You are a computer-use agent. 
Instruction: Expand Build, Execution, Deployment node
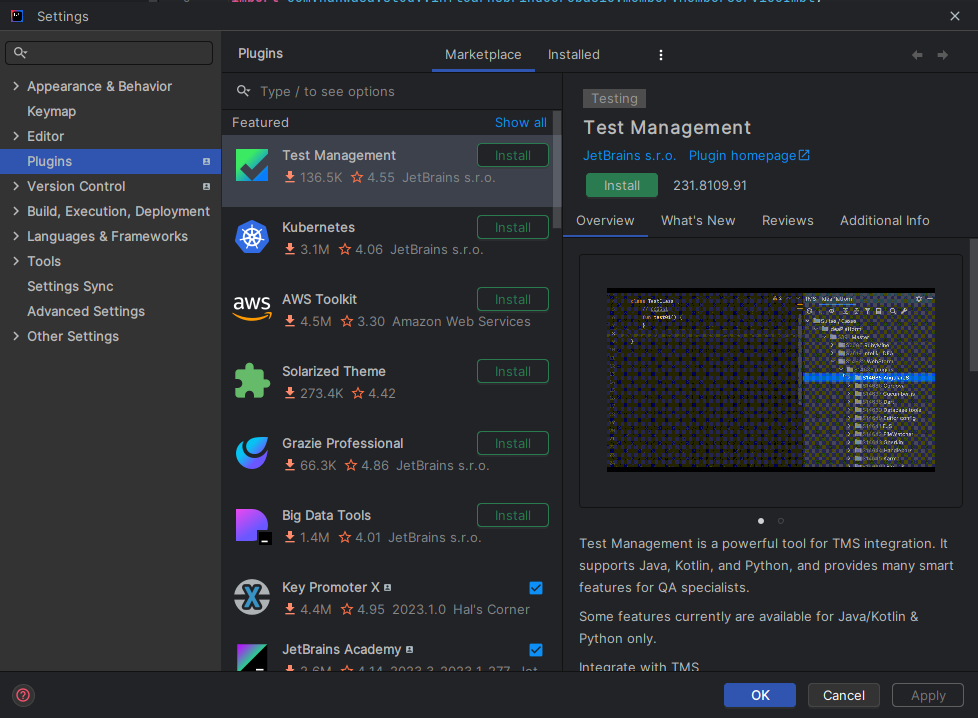pyautogui.click(x=16, y=211)
